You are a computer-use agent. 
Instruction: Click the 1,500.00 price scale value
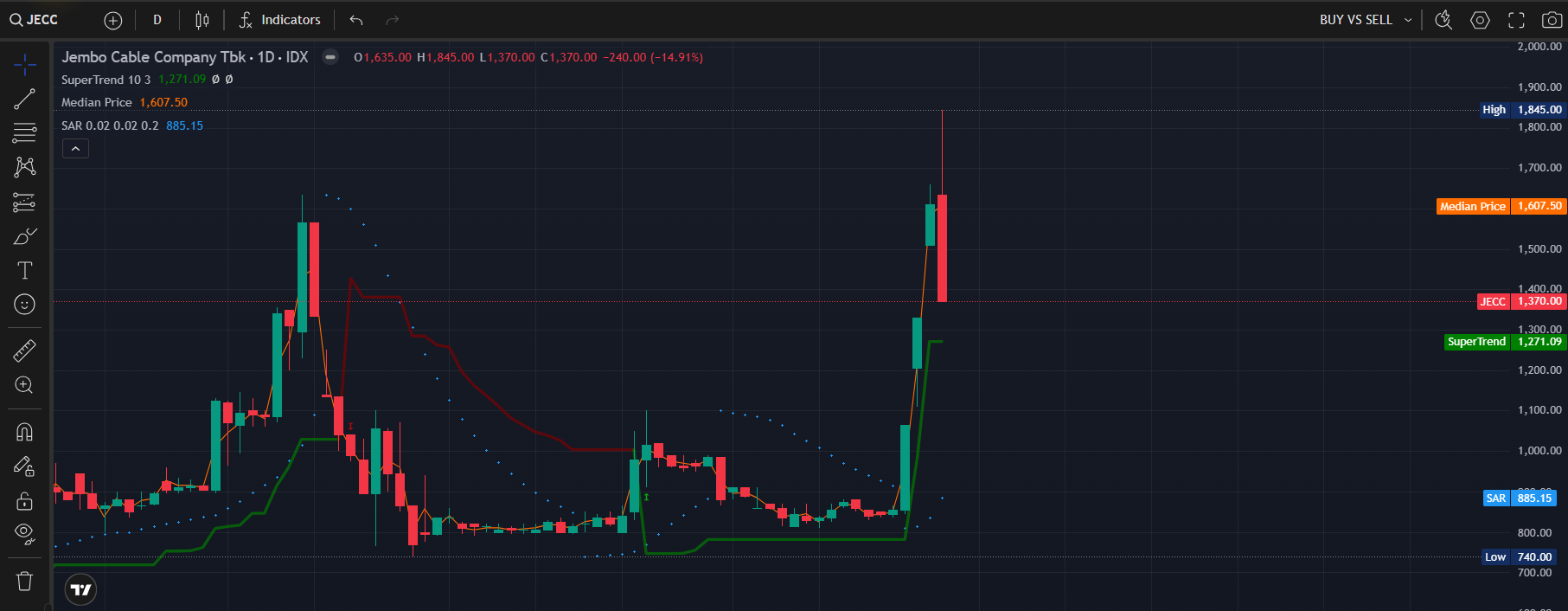[1539, 249]
